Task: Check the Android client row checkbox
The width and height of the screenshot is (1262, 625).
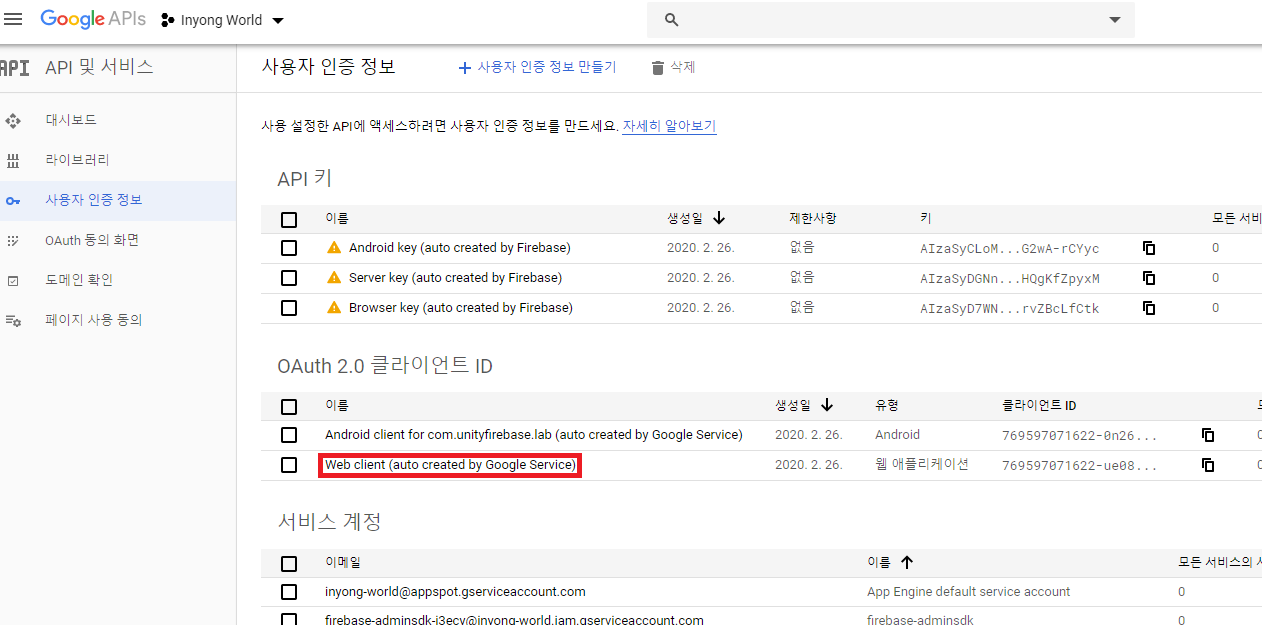Action: [289, 435]
